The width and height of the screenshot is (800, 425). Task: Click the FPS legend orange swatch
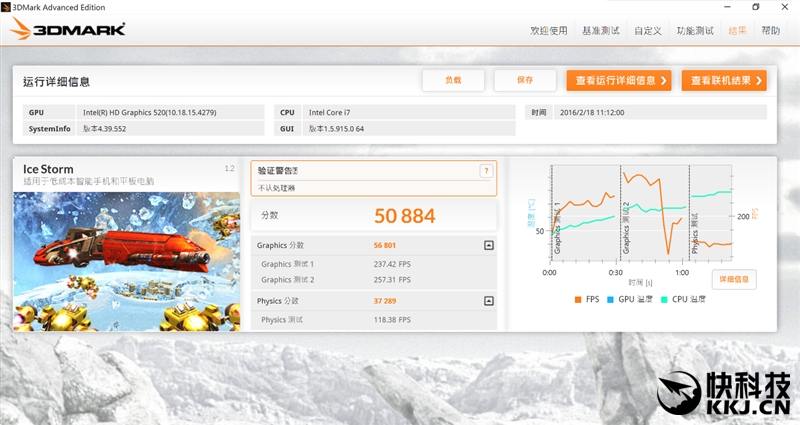pos(578,299)
